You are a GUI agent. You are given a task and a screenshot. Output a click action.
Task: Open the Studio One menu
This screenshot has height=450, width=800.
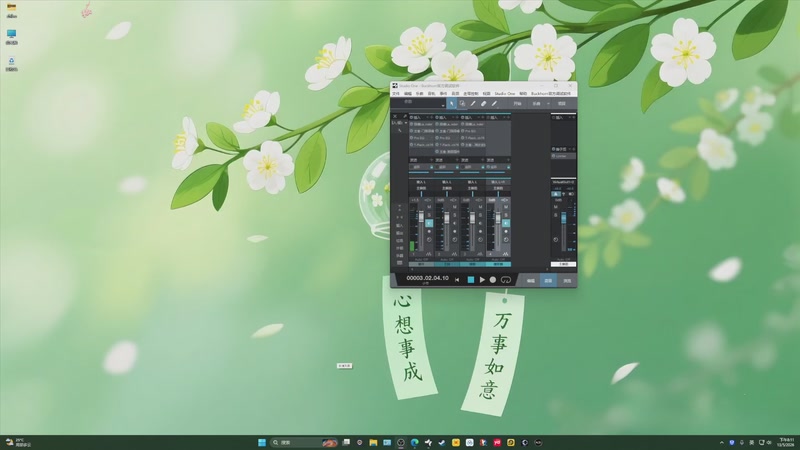[x=505, y=94]
